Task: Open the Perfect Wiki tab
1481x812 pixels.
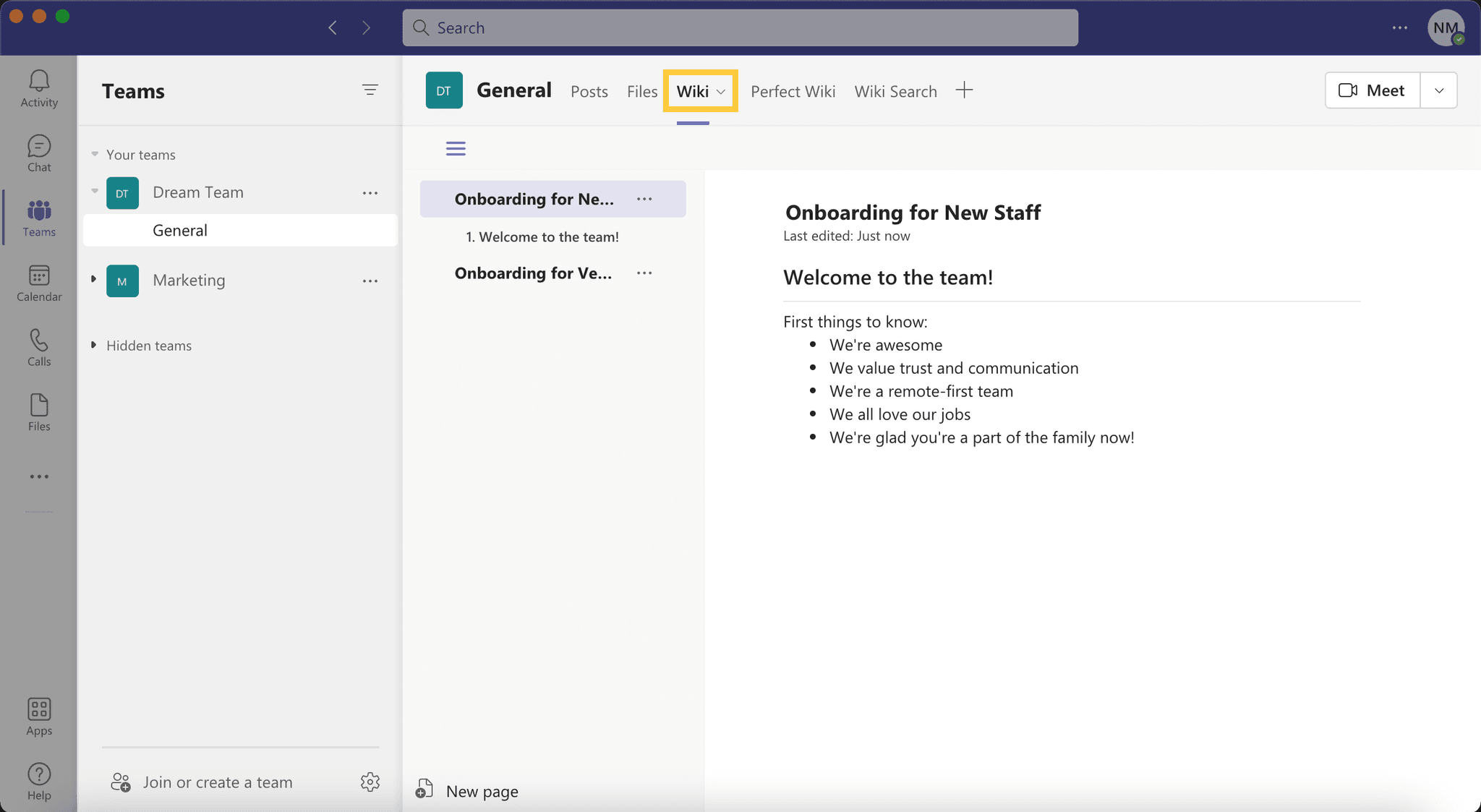Action: click(793, 91)
